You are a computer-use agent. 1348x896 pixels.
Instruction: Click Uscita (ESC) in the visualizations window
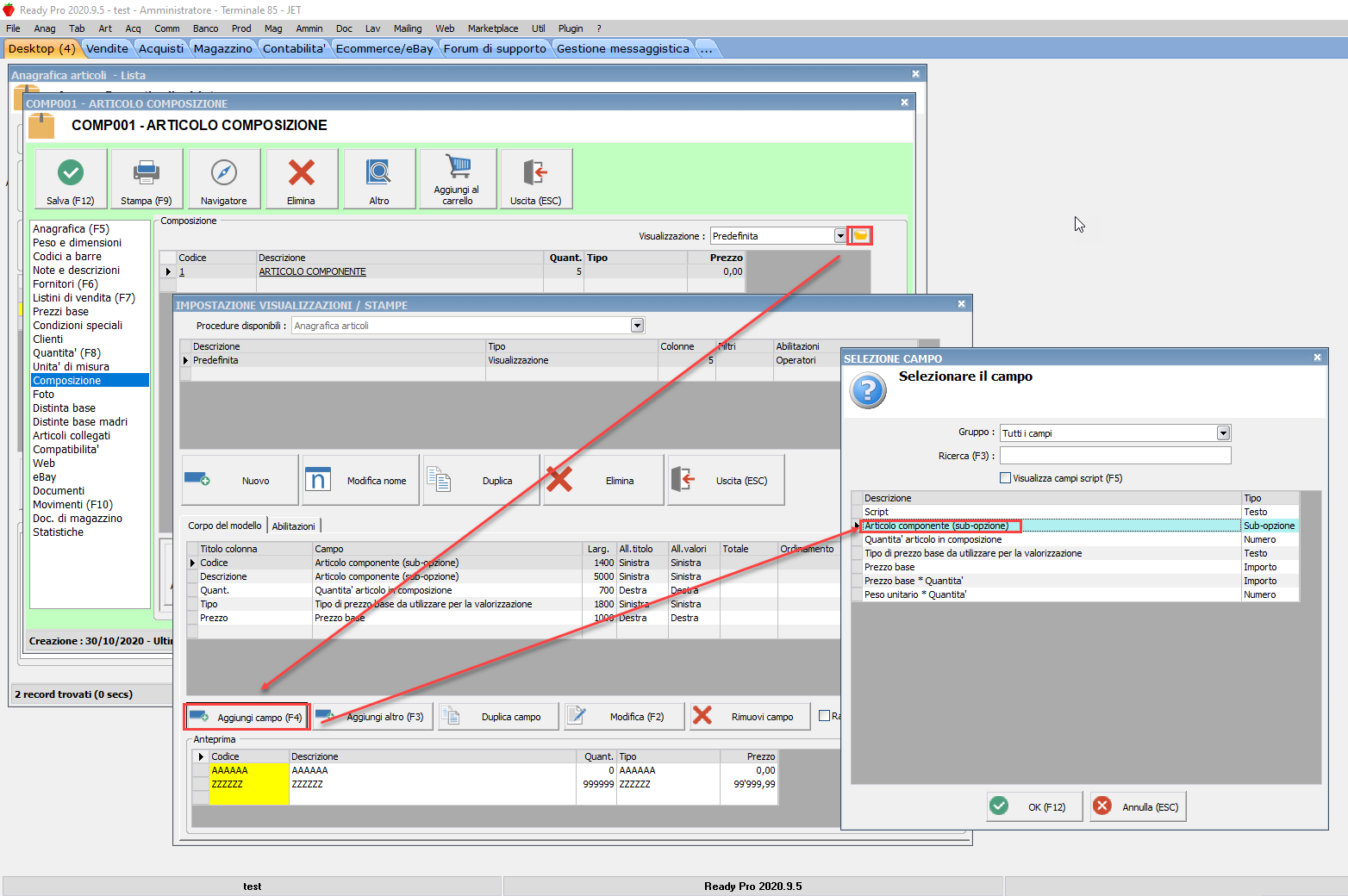coord(727,480)
